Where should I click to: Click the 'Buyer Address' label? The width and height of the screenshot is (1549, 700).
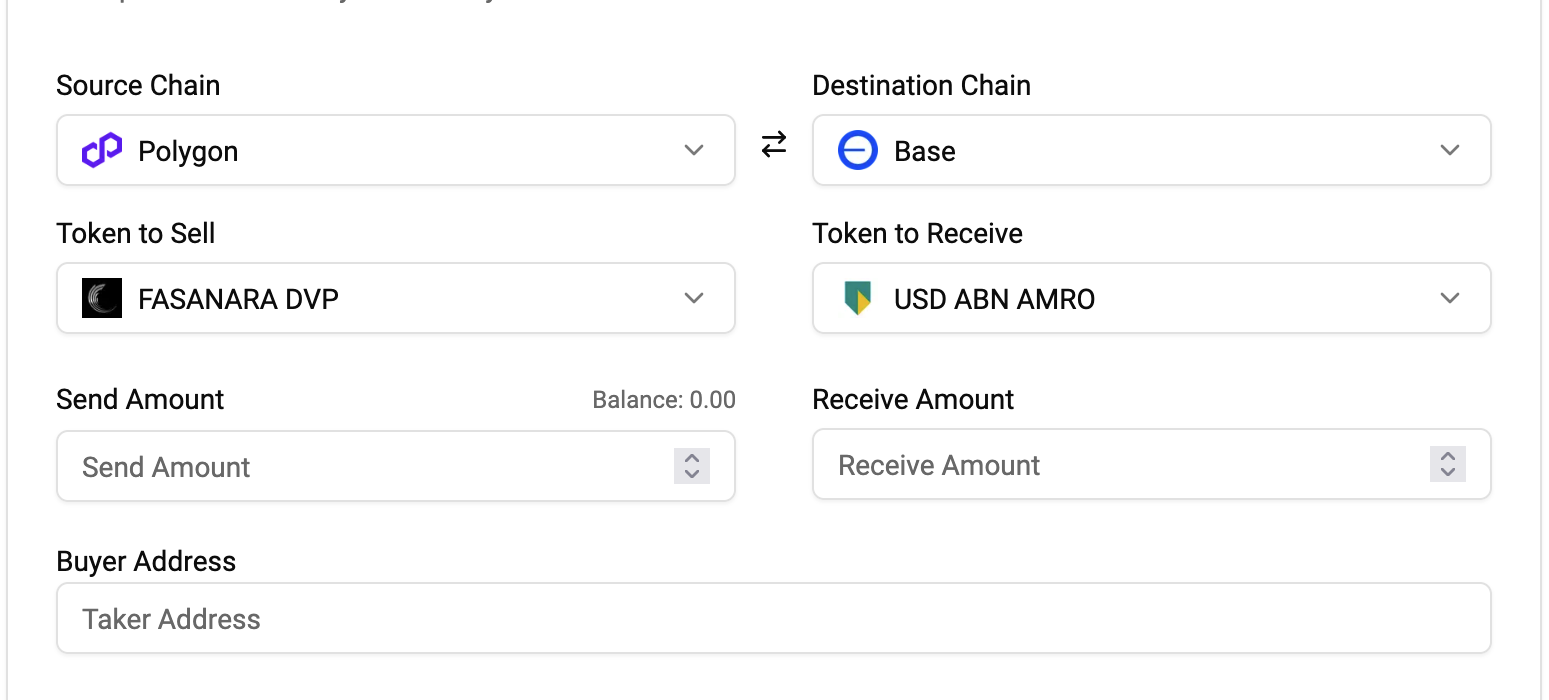click(x=146, y=561)
